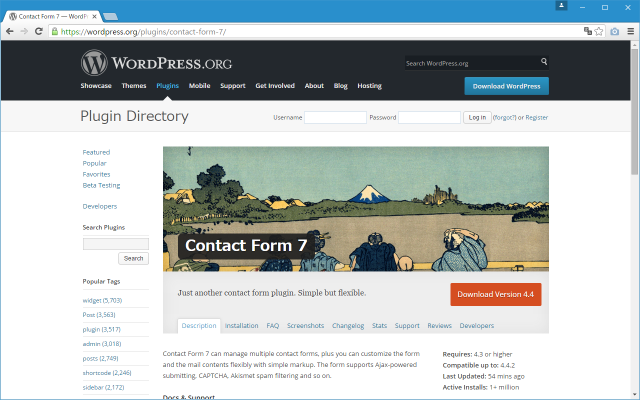Click the Search Plugins text field

pos(116,244)
